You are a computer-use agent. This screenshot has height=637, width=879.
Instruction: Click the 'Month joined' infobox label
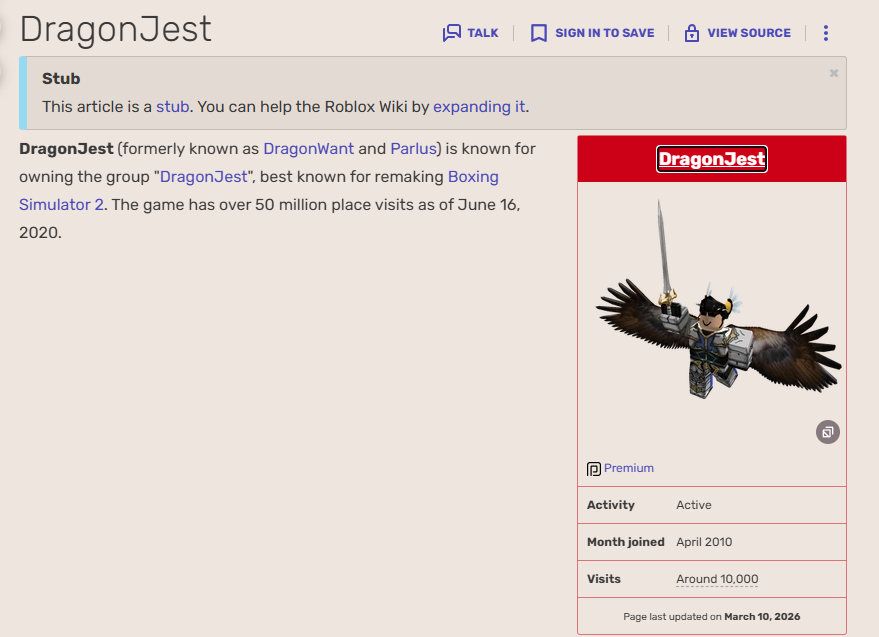tap(626, 542)
